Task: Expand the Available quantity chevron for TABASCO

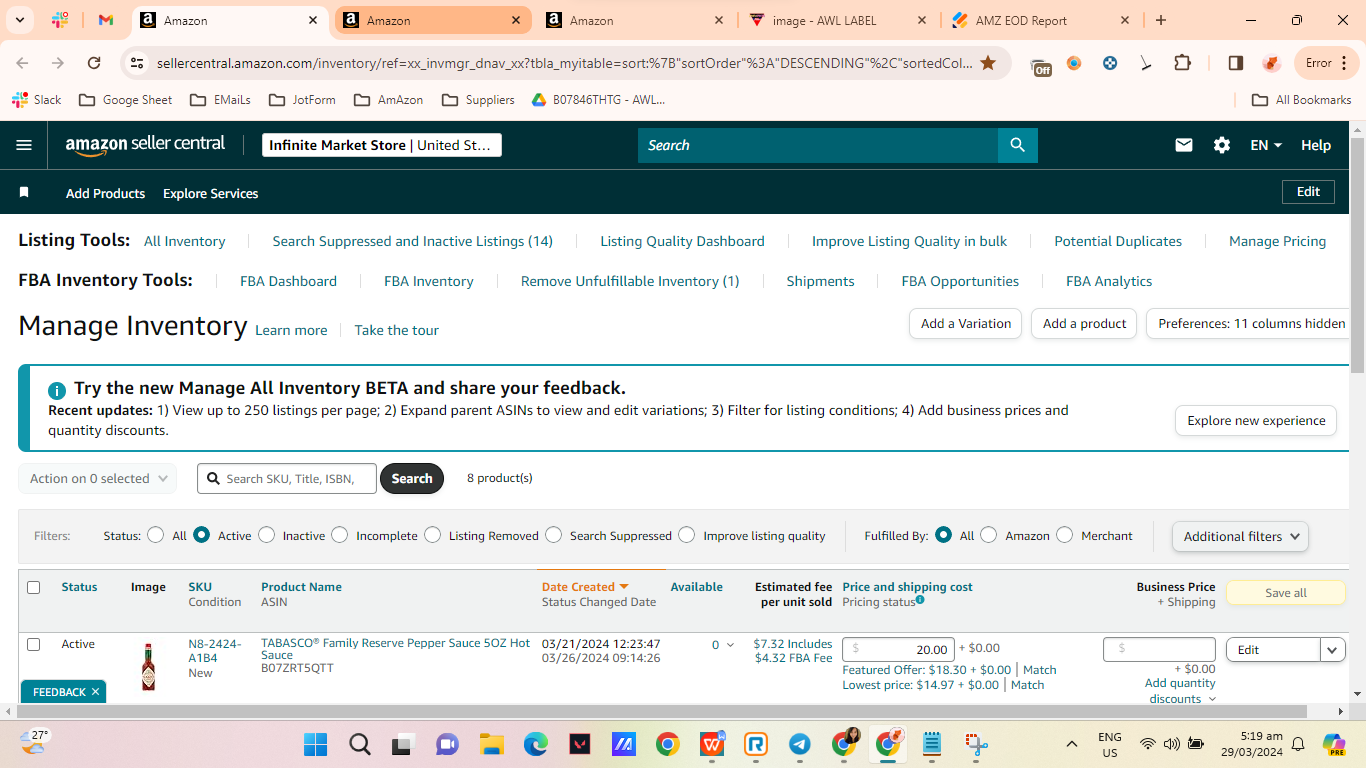Action: (730, 645)
